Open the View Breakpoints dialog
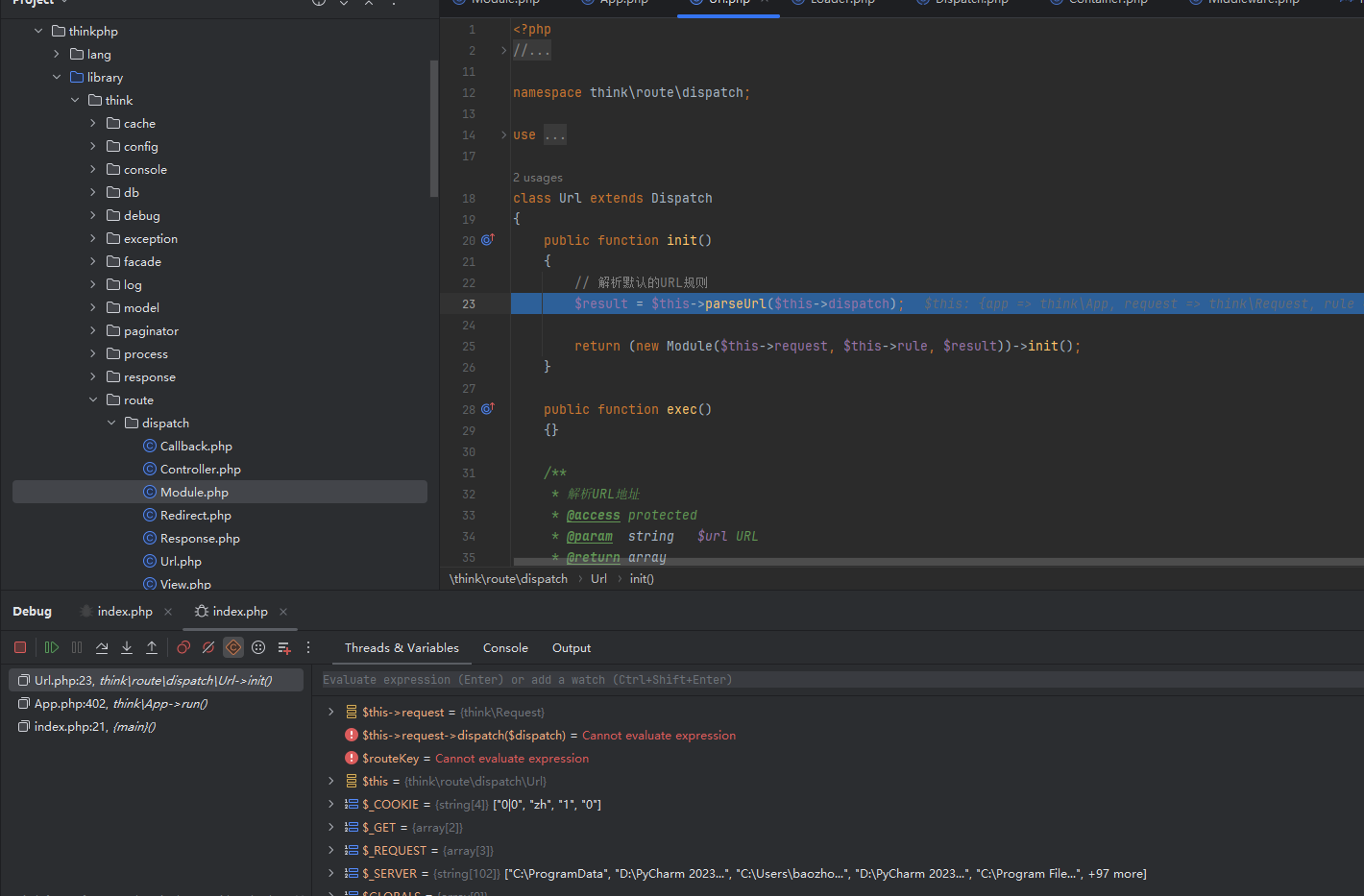 pos(183,647)
